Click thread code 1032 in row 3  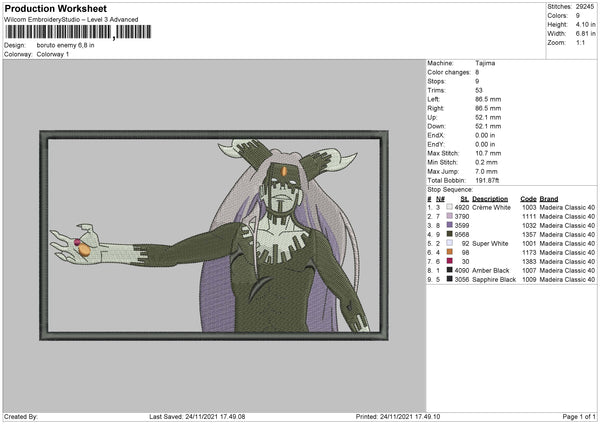[x=529, y=225]
